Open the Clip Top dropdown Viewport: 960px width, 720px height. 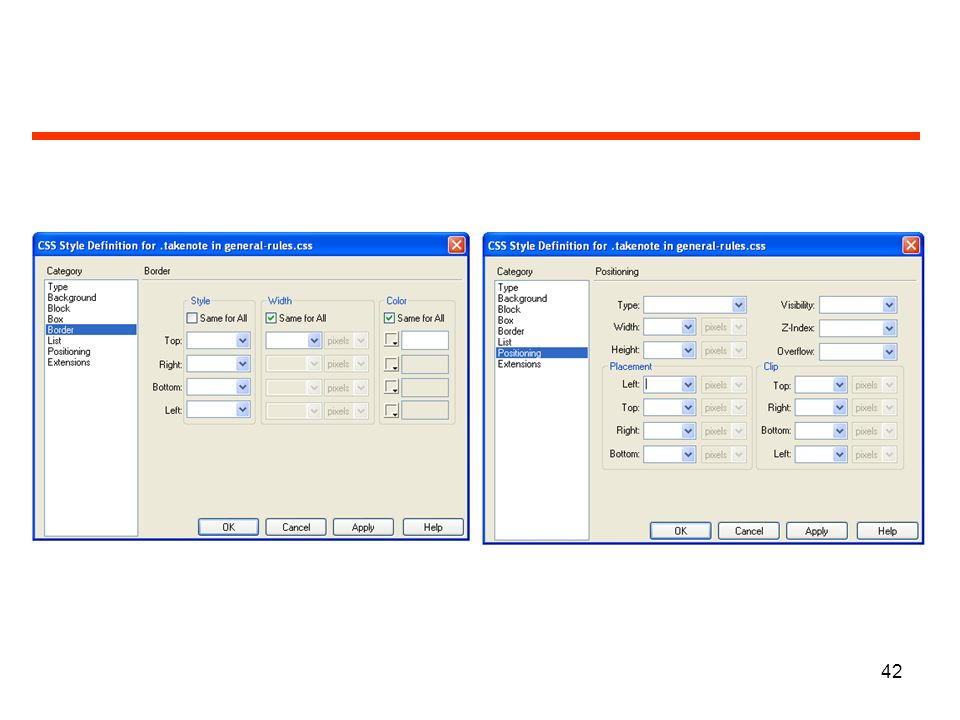click(x=839, y=384)
